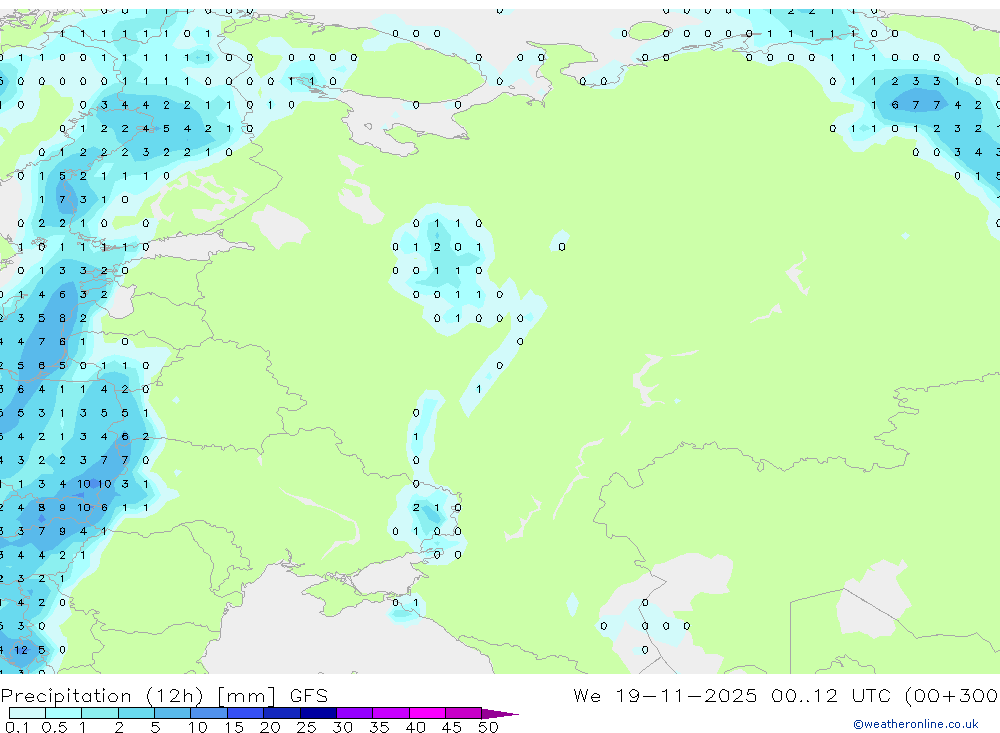Viewport: 1000px width, 733px height.
Task: Click the '30' legend scale label
Action: click(342, 727)
